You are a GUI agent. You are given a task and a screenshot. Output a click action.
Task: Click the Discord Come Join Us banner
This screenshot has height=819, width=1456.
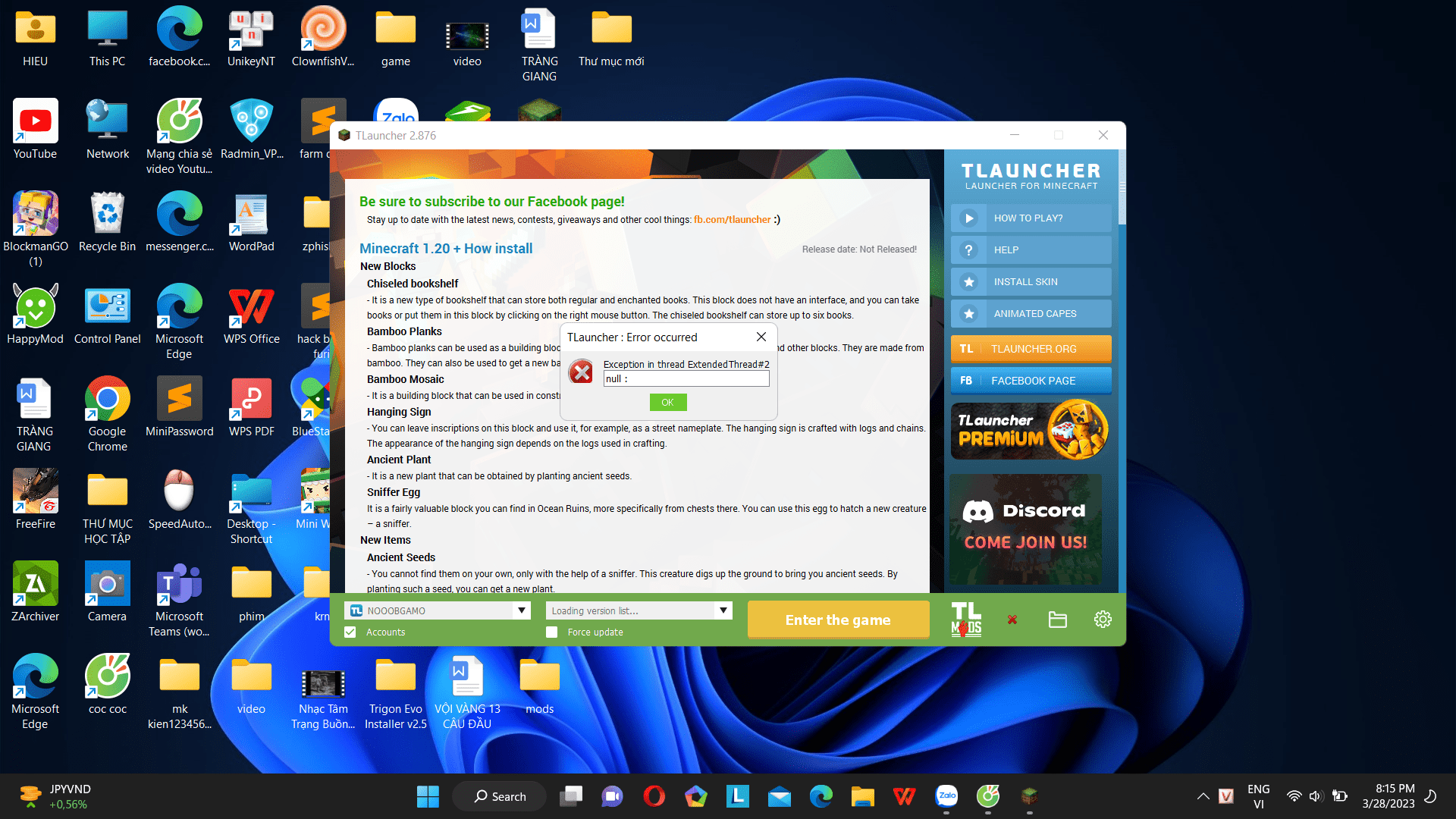1025,529
